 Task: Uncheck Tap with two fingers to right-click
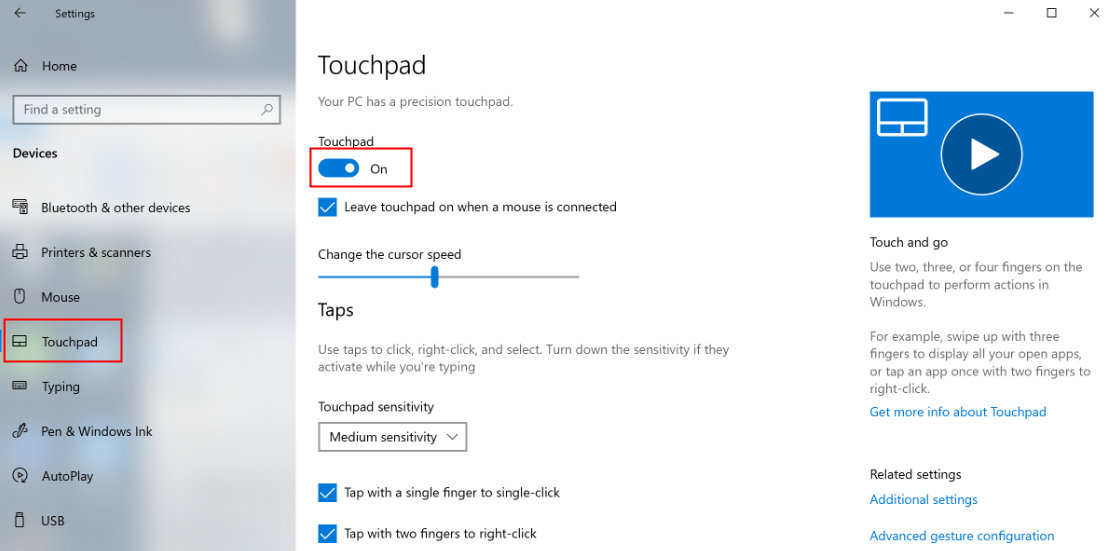327,534
